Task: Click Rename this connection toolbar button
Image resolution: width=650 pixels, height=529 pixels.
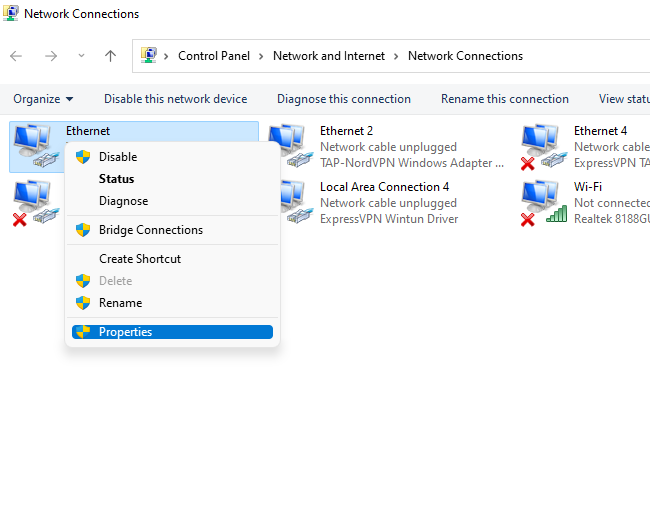Action: click(x=504, y=99)
